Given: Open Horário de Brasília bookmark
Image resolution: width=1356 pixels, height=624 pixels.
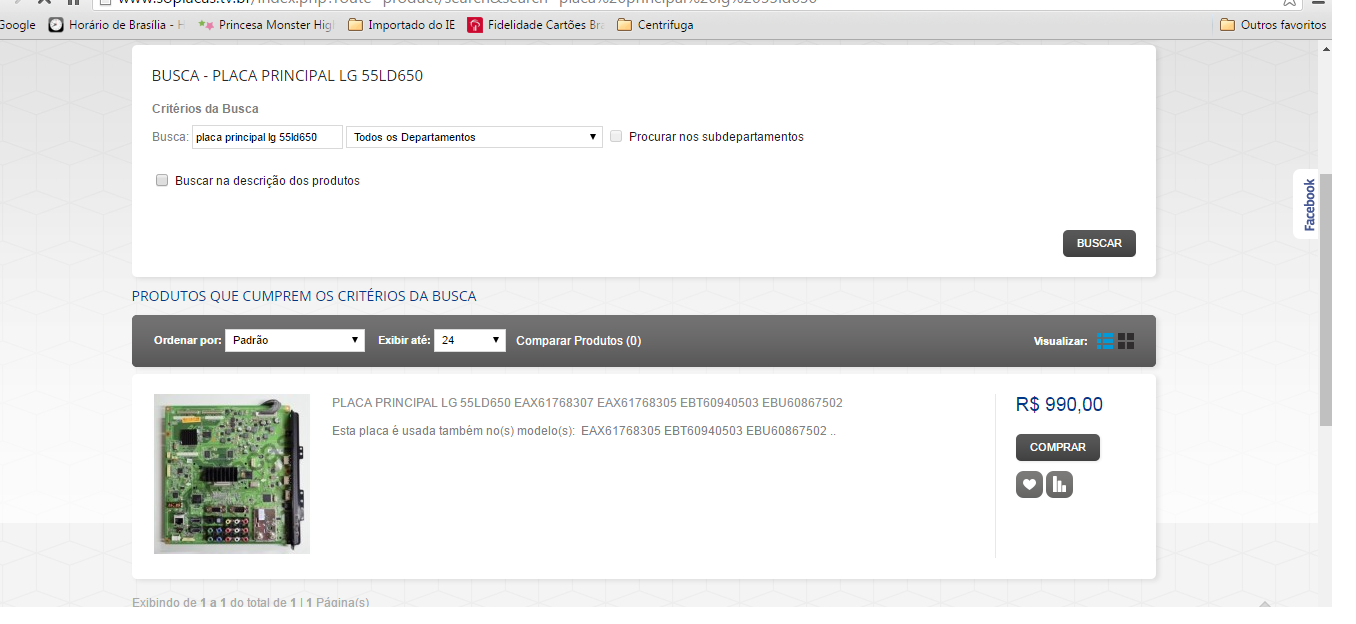Looking at the screenshot, I should [x=116, y=25].
